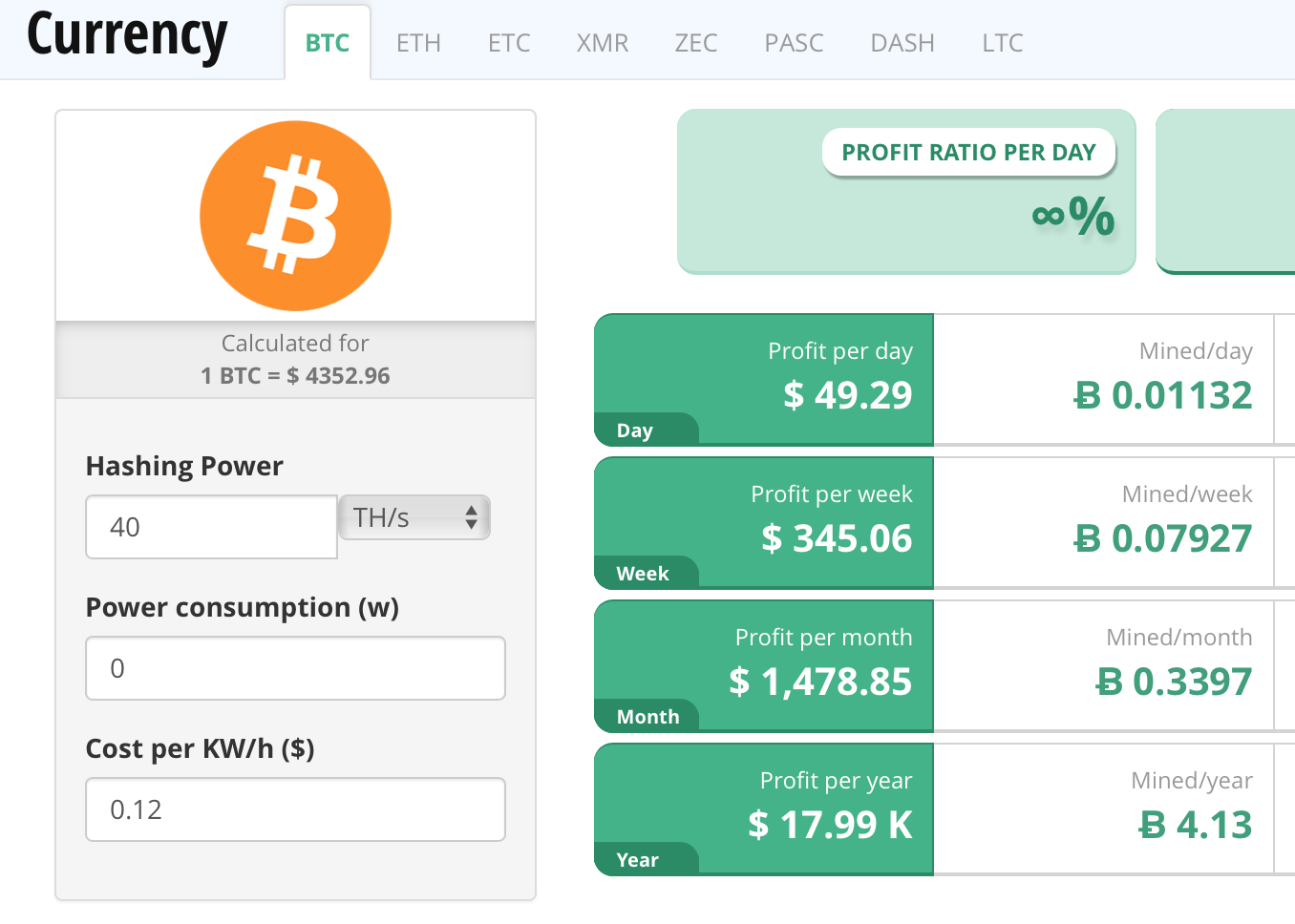Select the LTC currency tab
The image size is (1295, 924).
[1001, 42]
